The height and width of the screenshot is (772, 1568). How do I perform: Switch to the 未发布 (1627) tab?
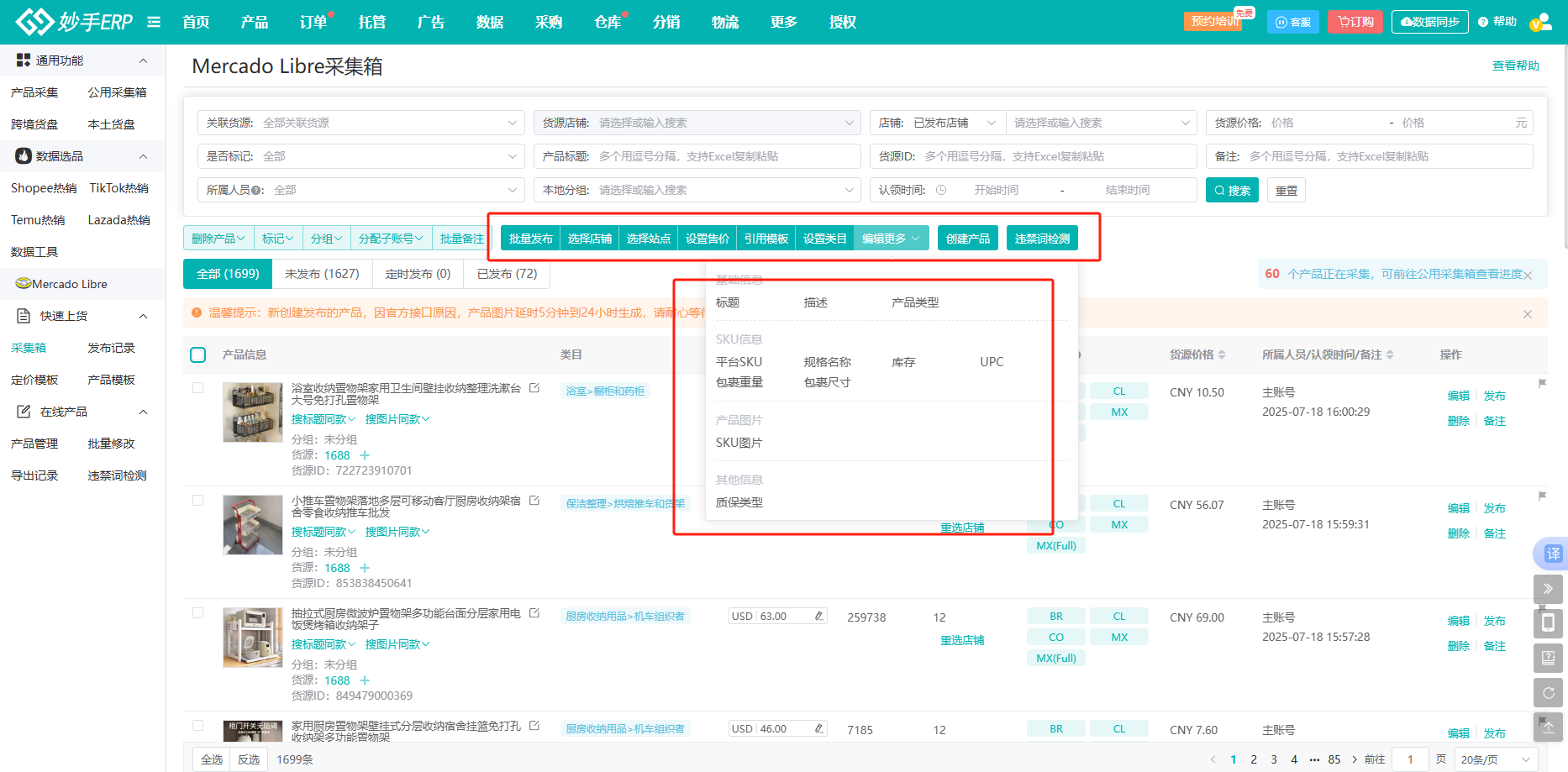[322, 274]
